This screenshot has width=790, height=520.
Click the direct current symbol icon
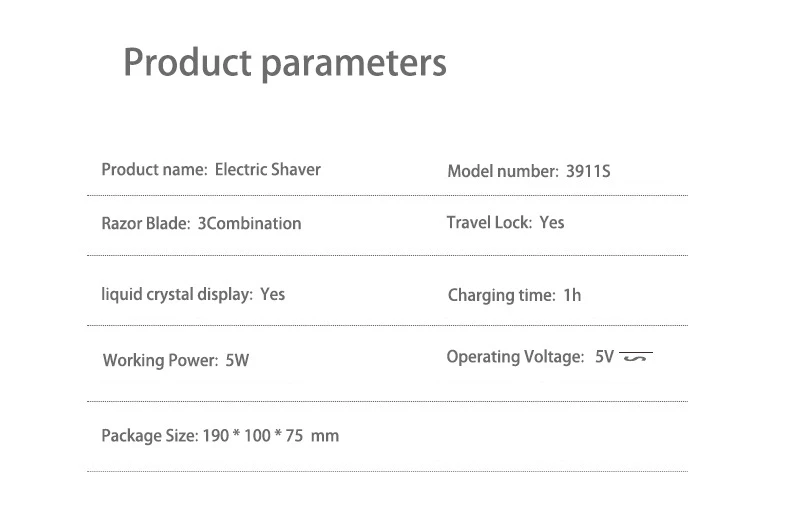pyautogui.click(x=636, y=357)
